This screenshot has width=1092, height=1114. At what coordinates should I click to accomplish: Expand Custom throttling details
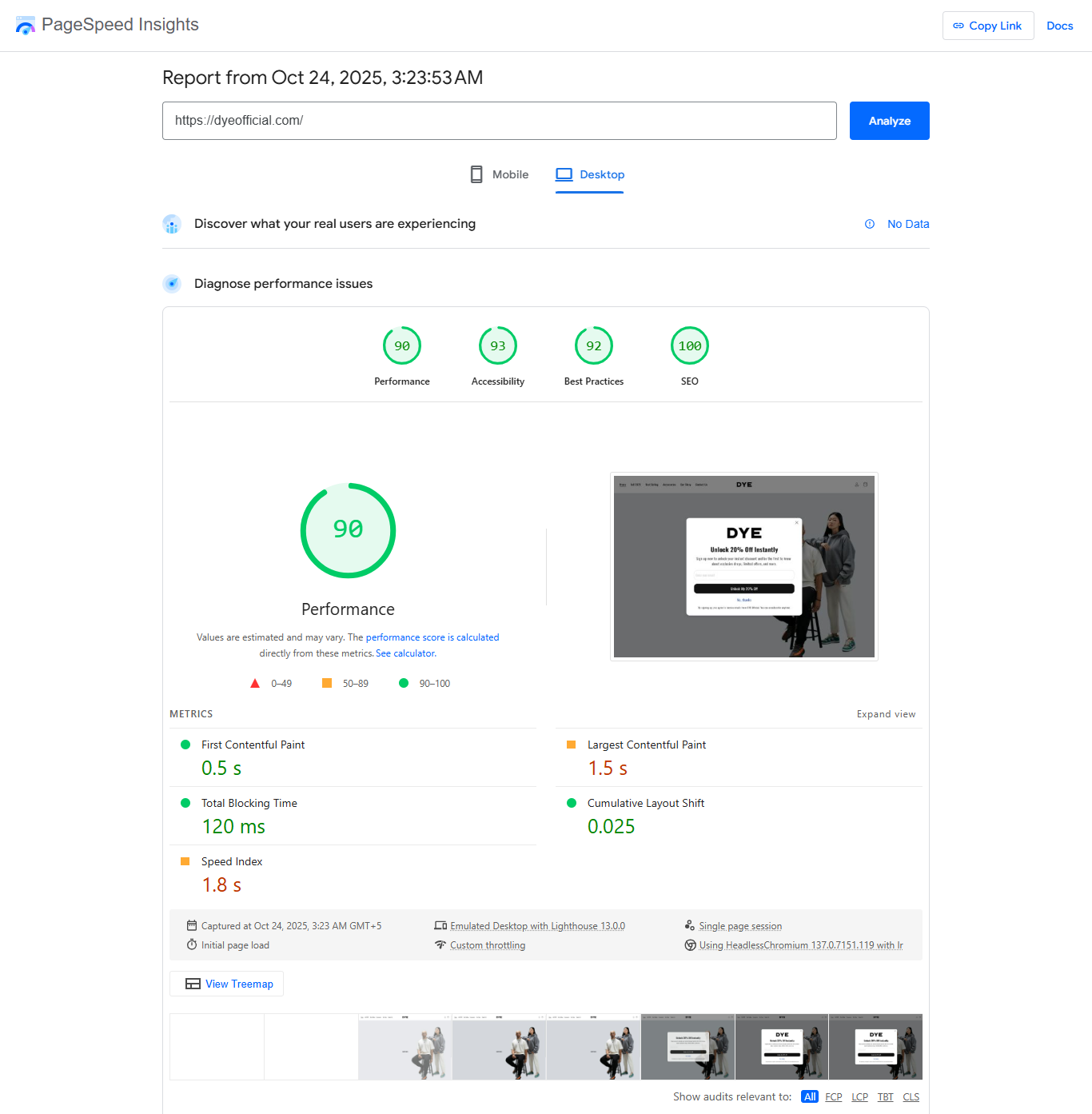488,945
